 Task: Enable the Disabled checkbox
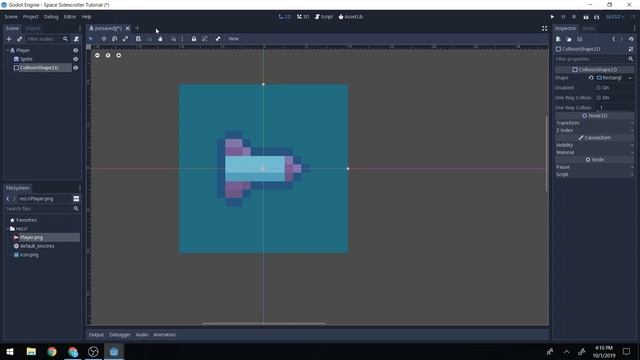pos(599,88)
